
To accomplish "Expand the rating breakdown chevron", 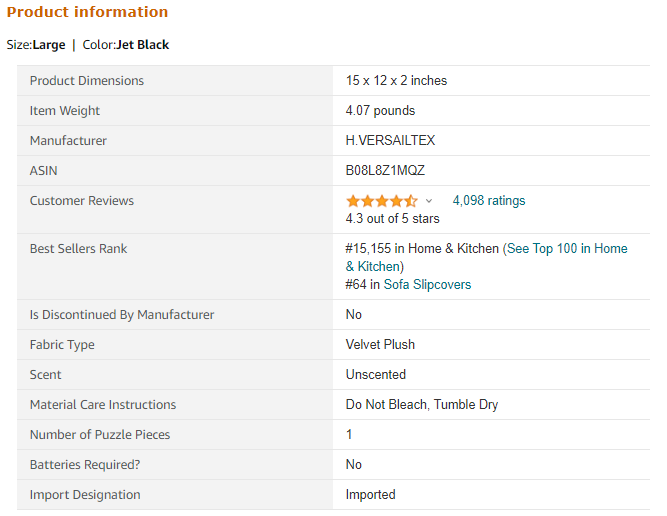I will tap(429, 201).
